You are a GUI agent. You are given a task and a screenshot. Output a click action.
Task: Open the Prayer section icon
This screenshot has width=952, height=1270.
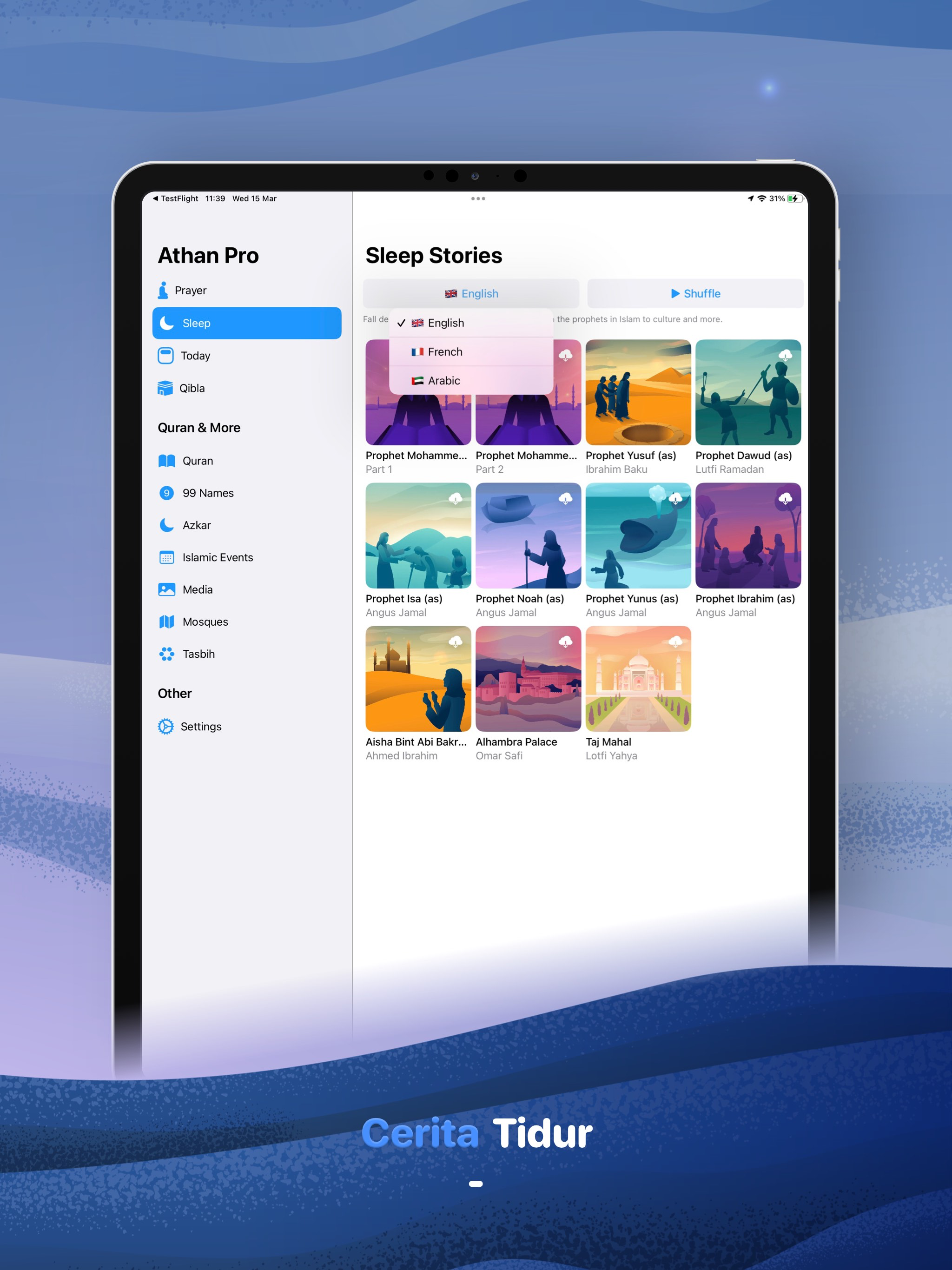pos(163,291)
